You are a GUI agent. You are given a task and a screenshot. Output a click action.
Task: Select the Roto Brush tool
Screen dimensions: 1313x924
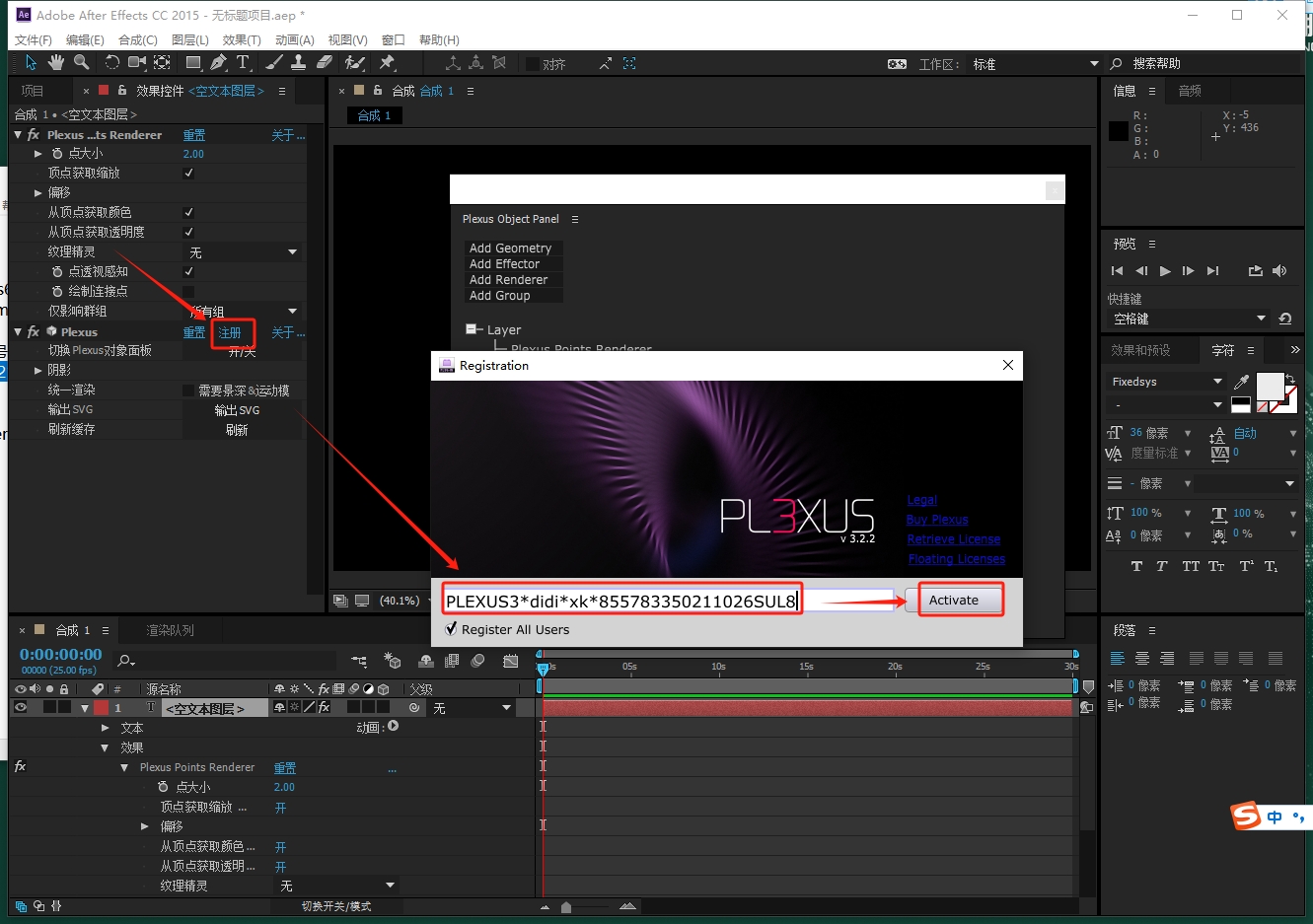pos(355,63)
